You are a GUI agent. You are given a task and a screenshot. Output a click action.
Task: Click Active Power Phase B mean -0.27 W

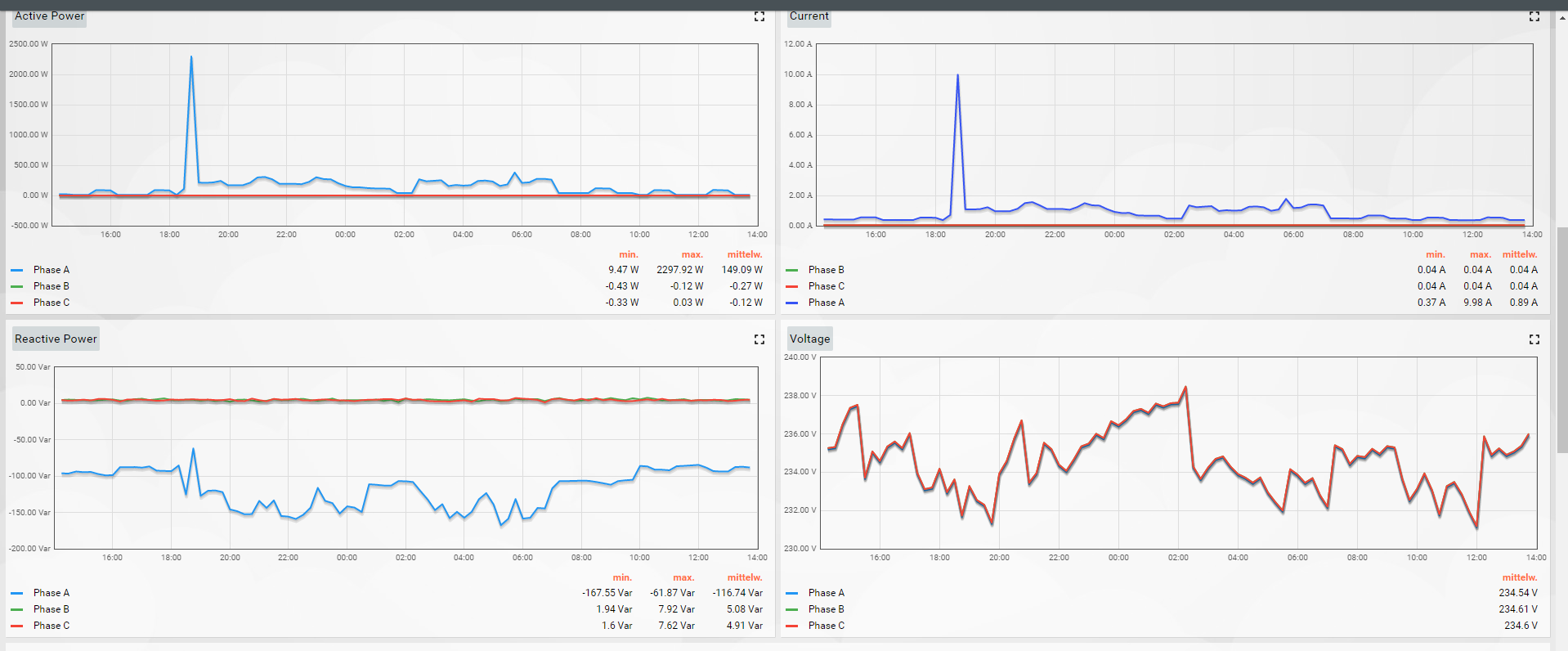pyautogui.click(x=746, y=286)
